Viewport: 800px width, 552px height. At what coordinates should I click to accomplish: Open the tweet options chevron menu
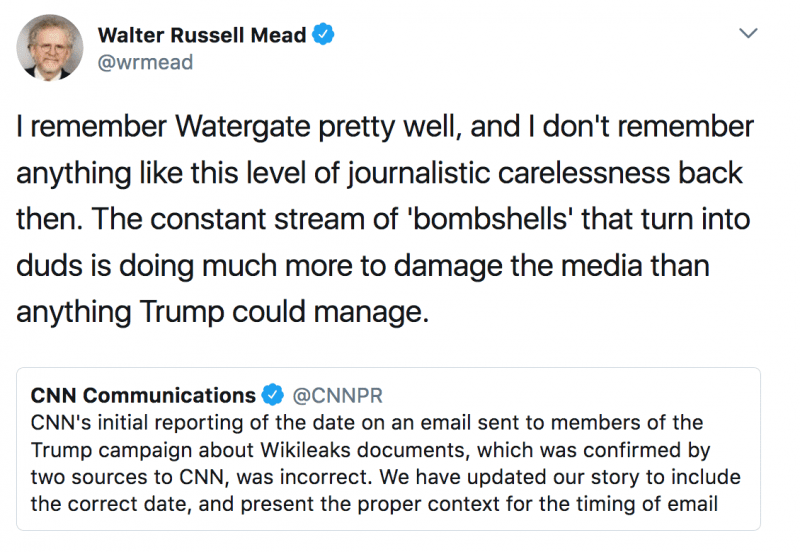pyautogui.click(x=747, y=35)
